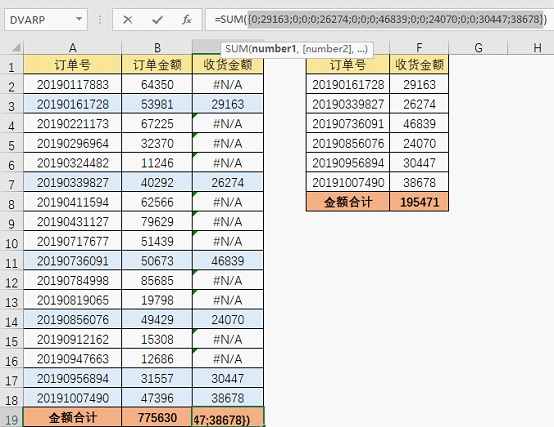Select cell with order 20190717677
554x427 pixels.
pyautogui.click(x=72, y=241)
